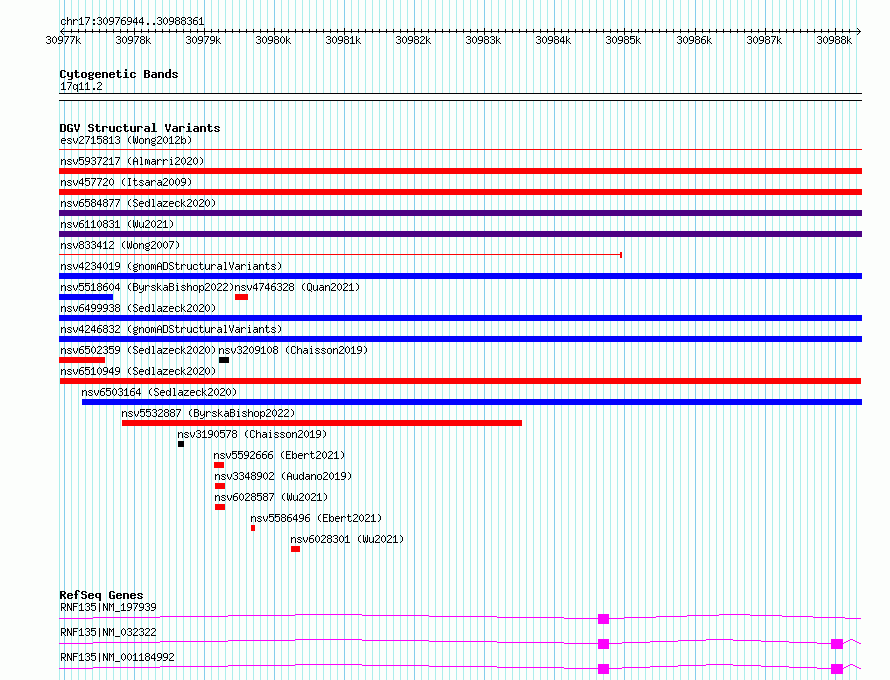Select nsv5586496 (Ebert2021) label

pos(316,518)
